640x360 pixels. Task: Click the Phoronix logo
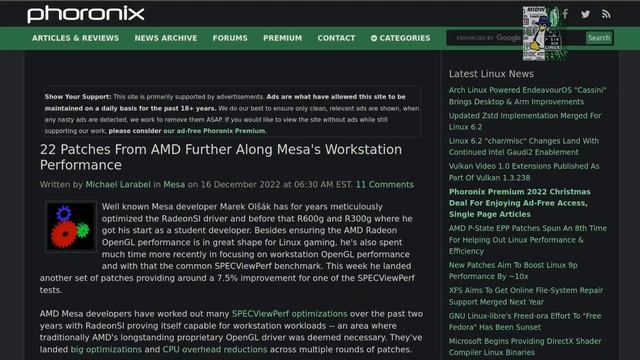pos(86,14)
